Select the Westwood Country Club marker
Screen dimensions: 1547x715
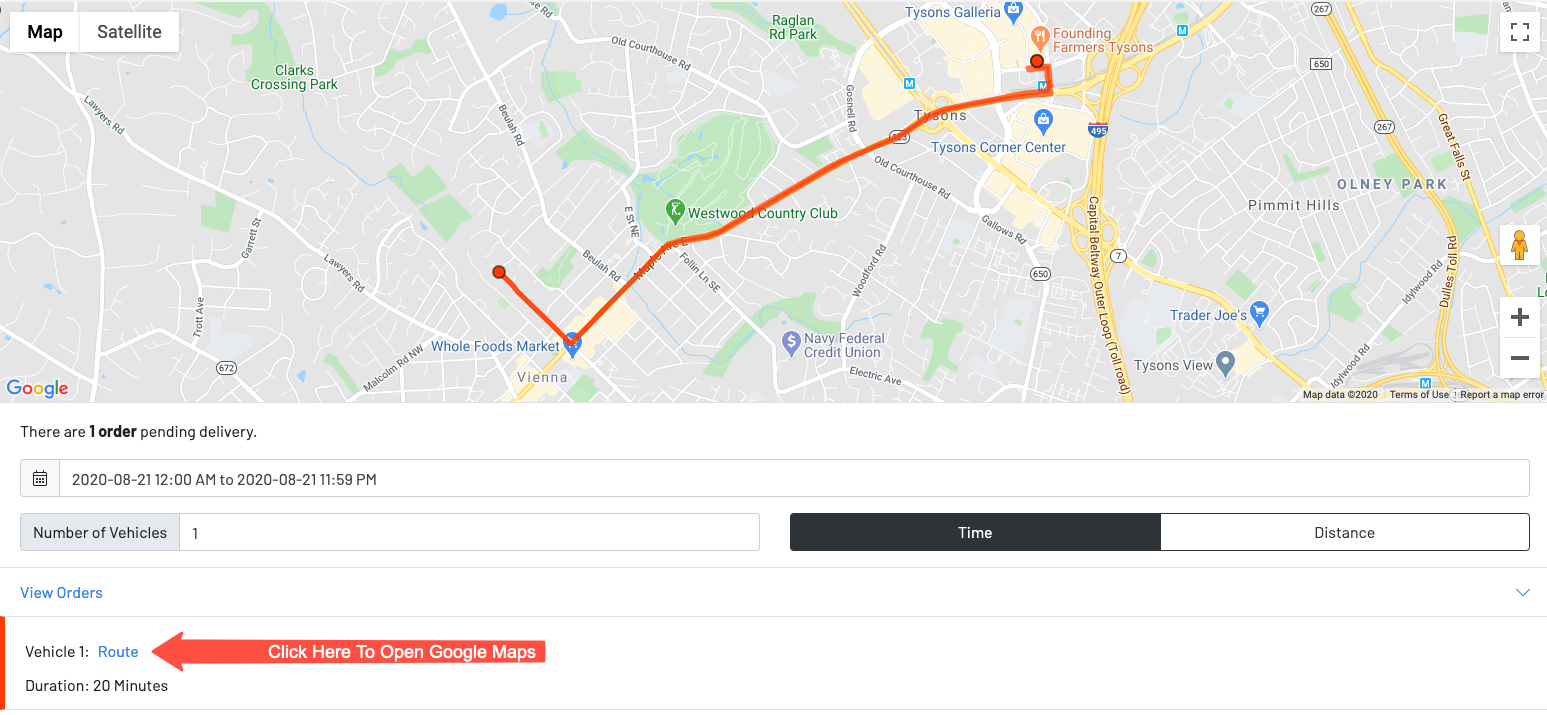676,211
